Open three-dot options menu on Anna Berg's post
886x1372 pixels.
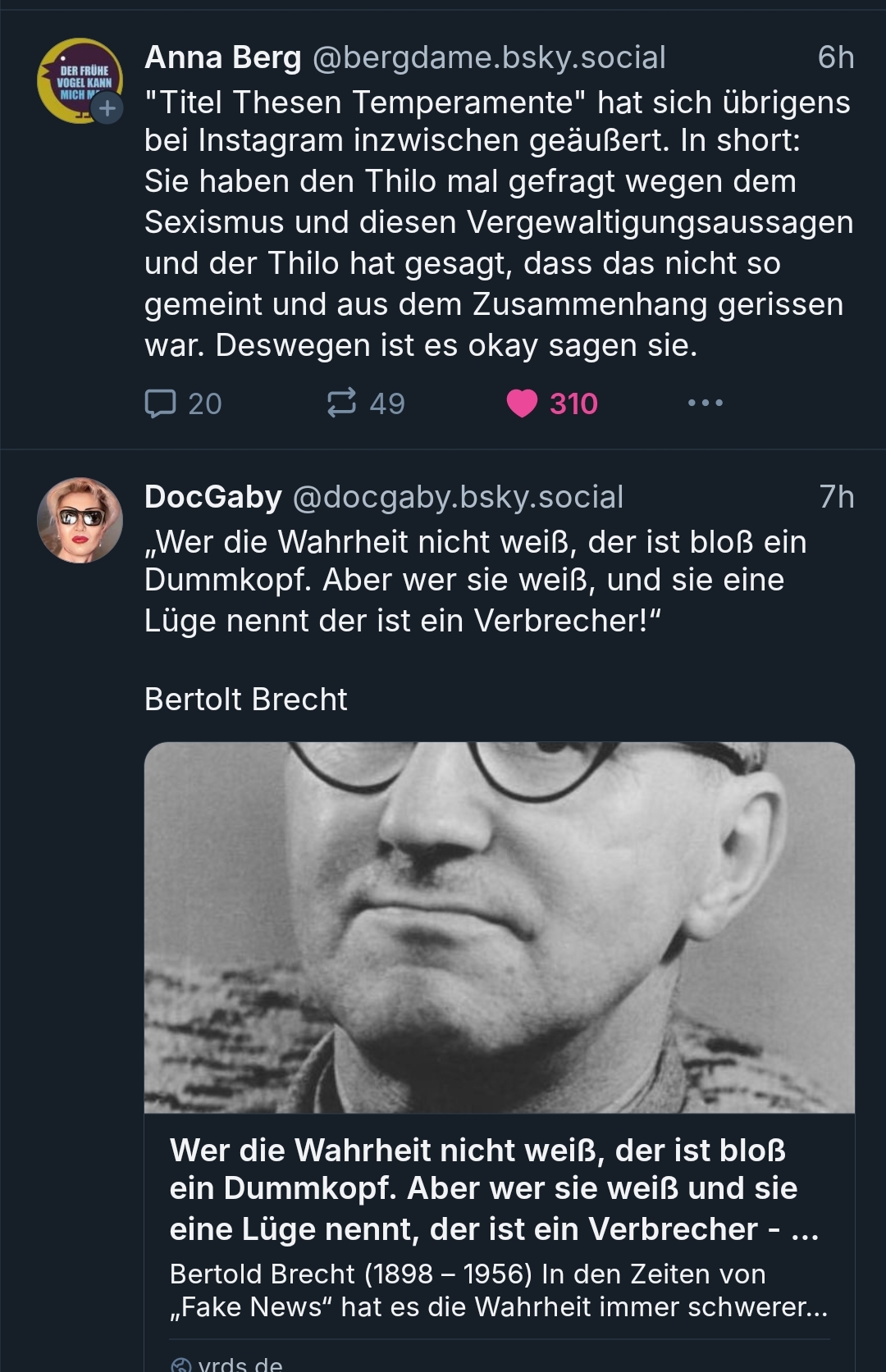(x=706, y=403)
